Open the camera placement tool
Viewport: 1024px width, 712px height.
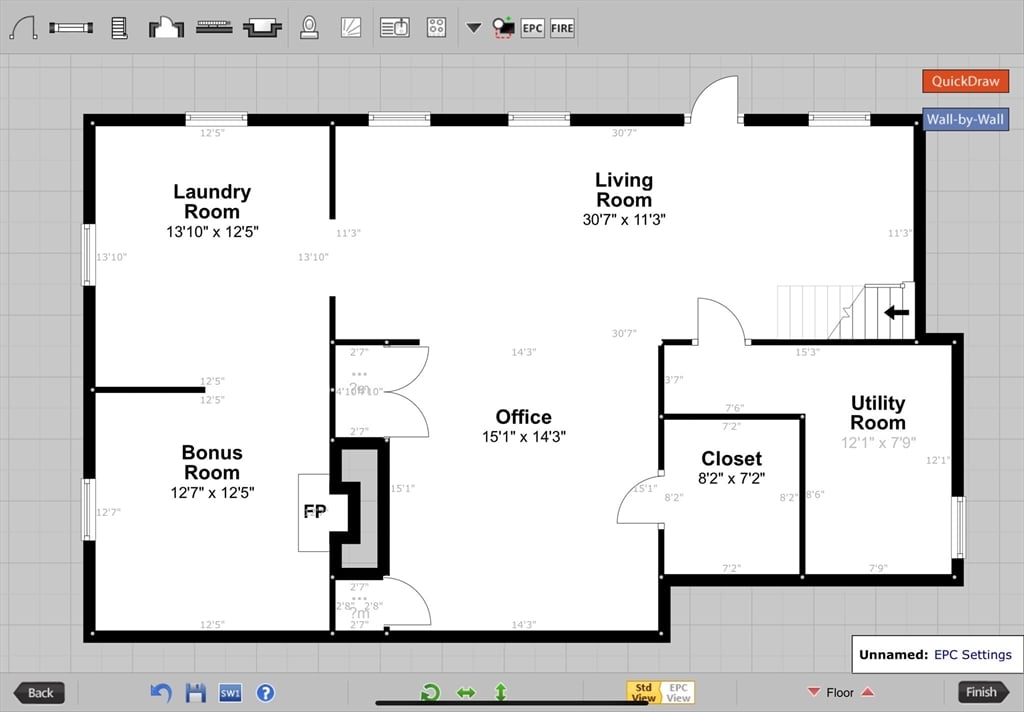coord(503,27)
